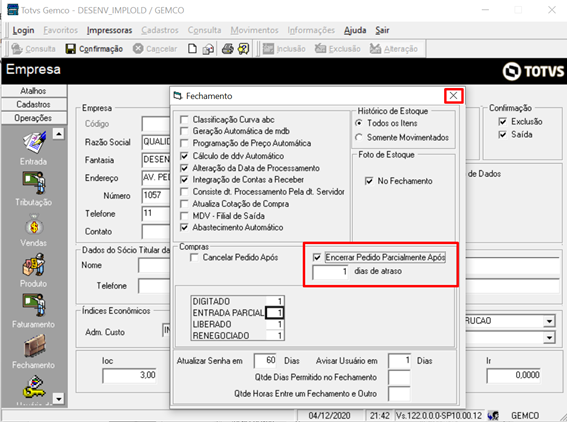
Task: Enable Geração Automática de mdb checkbox
Action: point(184,131)
